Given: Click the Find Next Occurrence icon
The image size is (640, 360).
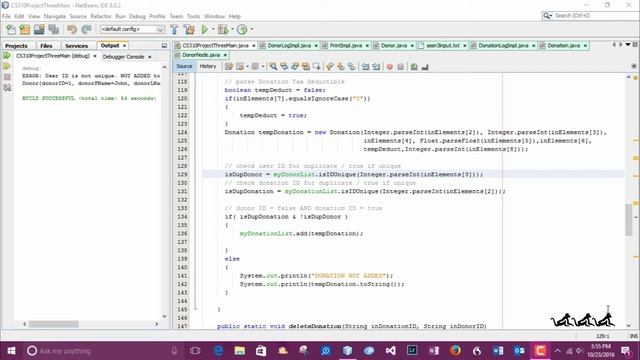Looking at the screenshot, I should pyautogui.click(x=295, y=67).
